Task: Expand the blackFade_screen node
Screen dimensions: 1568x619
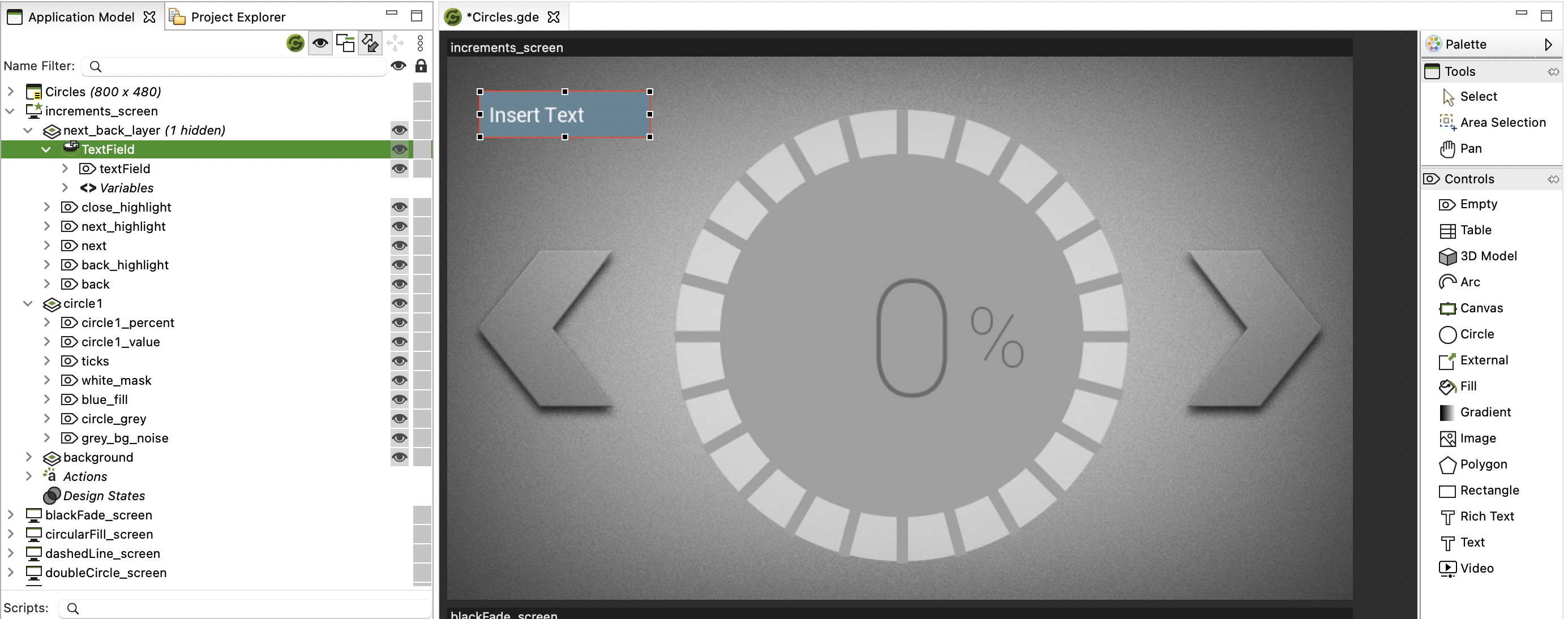Action: pyautogui.click(x=10, y=515)
